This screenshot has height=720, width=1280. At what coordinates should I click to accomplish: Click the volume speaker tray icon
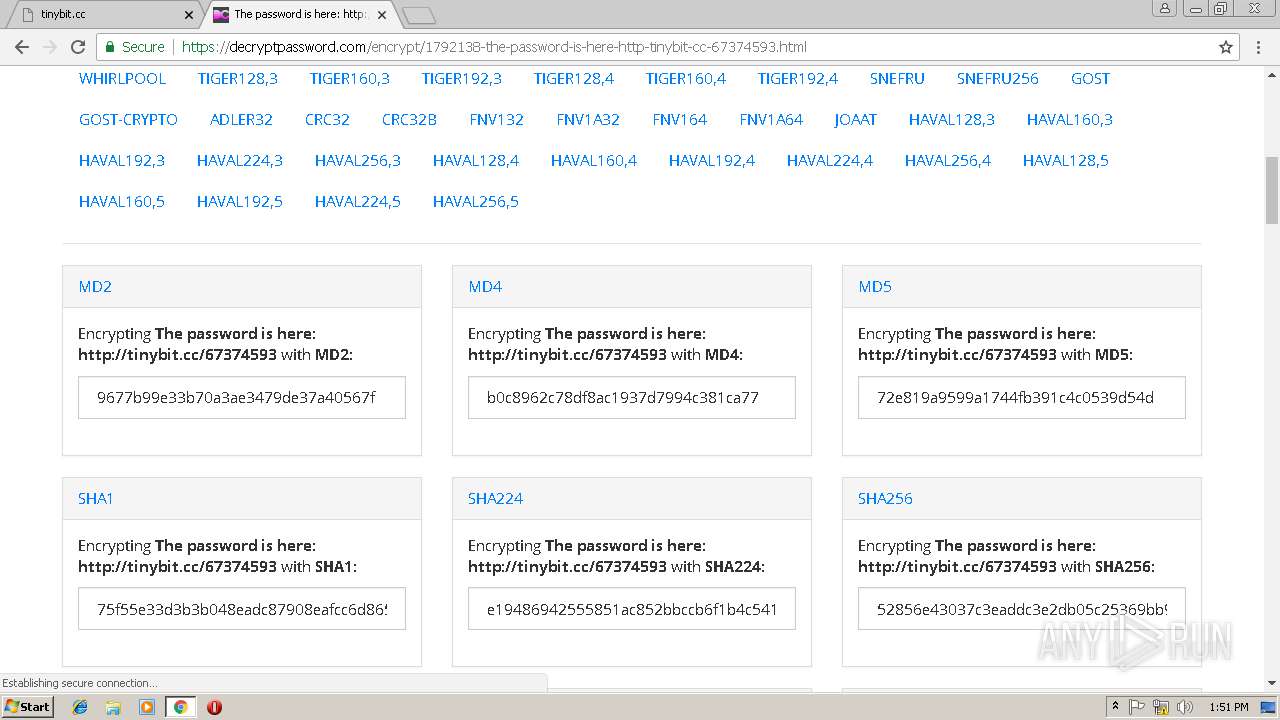[x=1184, y=707]
